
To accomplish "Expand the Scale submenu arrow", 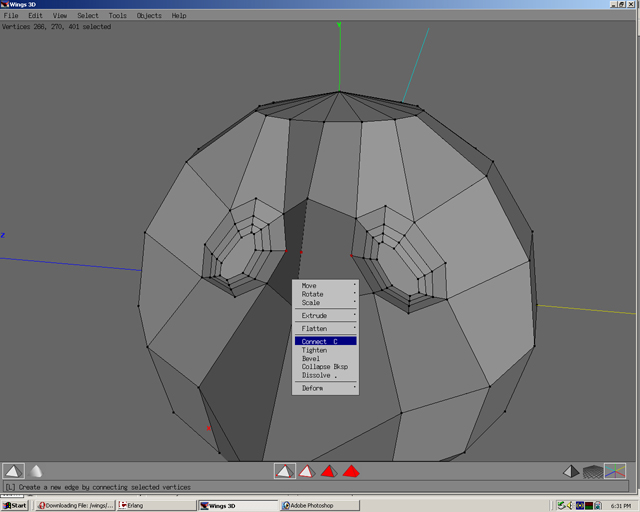I will pyautogui.click(x=354, y=302).
